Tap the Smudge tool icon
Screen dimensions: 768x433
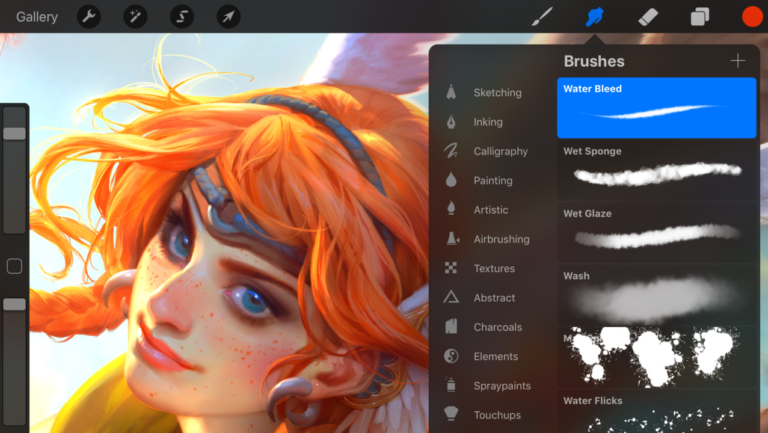click(595, 16)
